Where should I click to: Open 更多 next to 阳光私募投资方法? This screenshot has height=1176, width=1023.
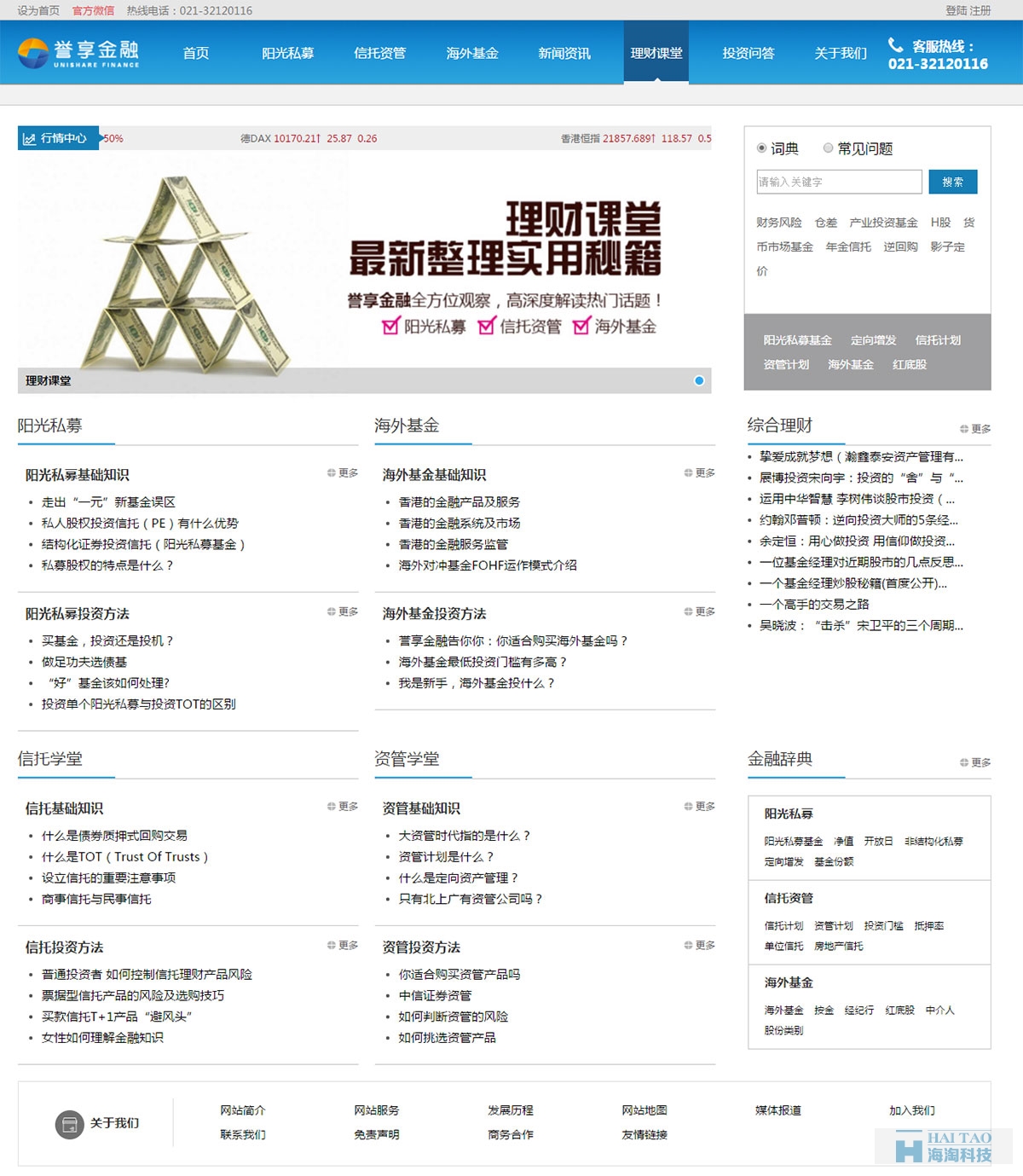343,611
